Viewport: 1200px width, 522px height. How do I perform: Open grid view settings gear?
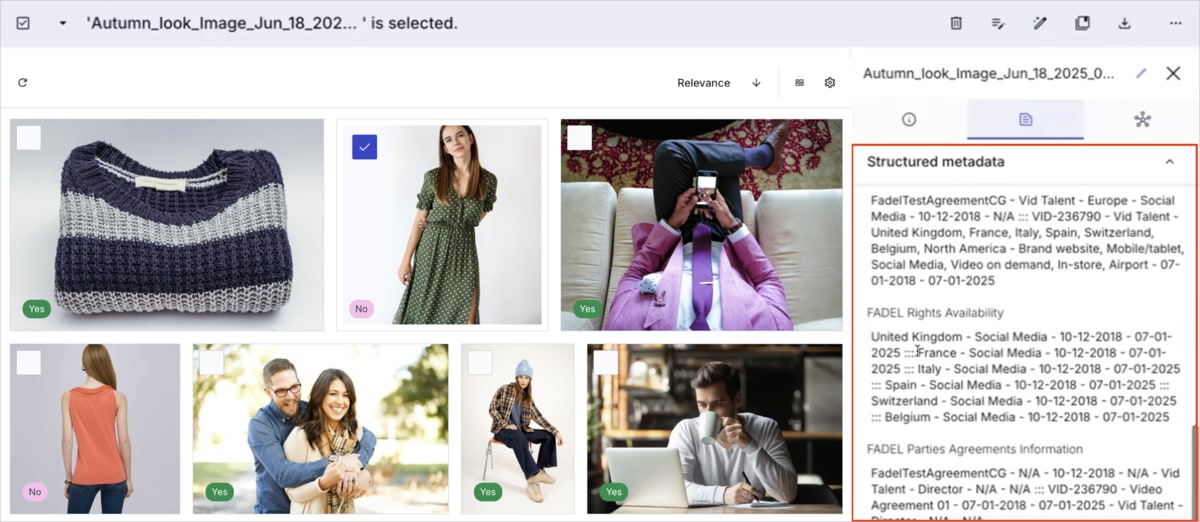pos(829,83)
